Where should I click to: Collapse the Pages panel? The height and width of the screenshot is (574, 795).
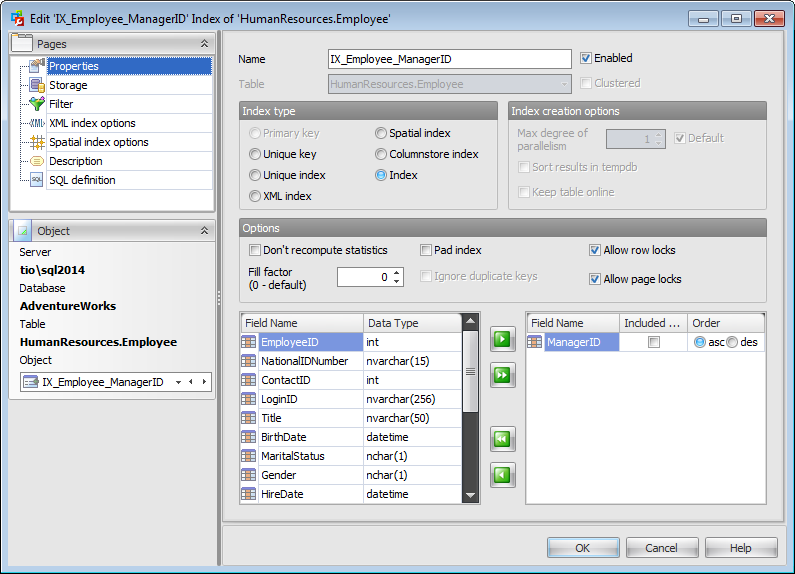[204, 44]
